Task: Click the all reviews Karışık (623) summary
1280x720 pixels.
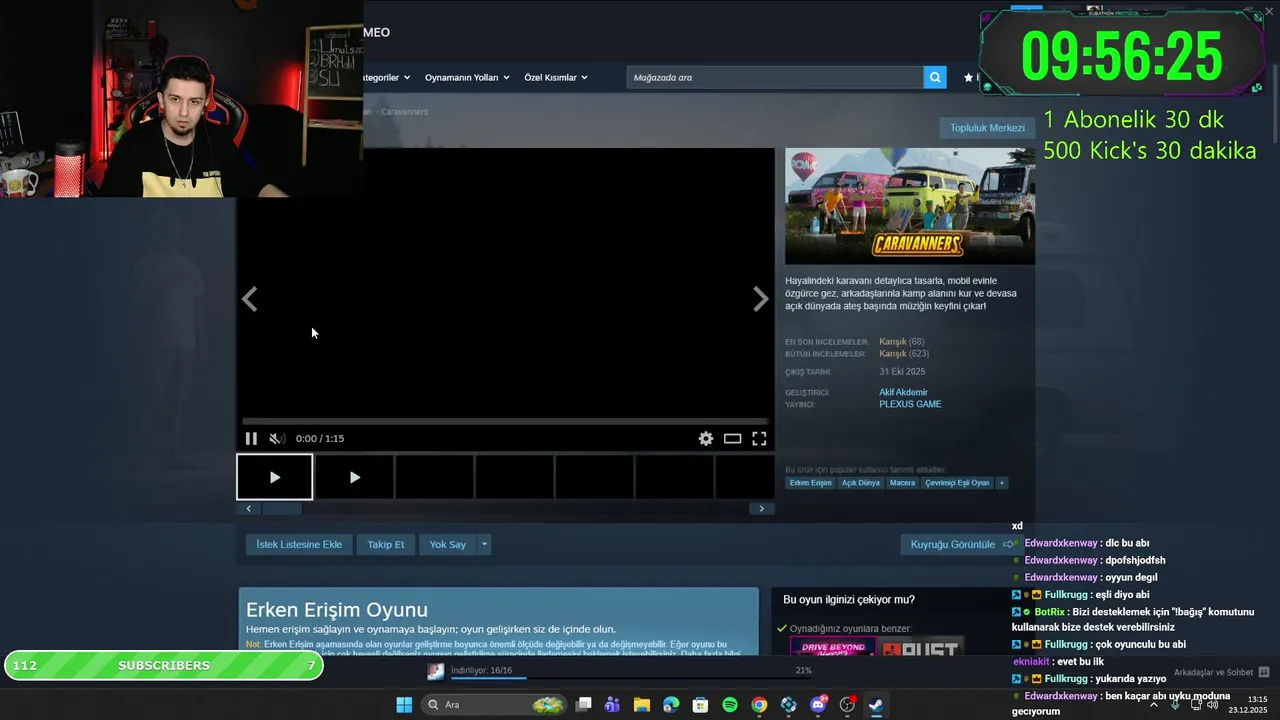Action: pyautogui.click(x=904, y=354)
